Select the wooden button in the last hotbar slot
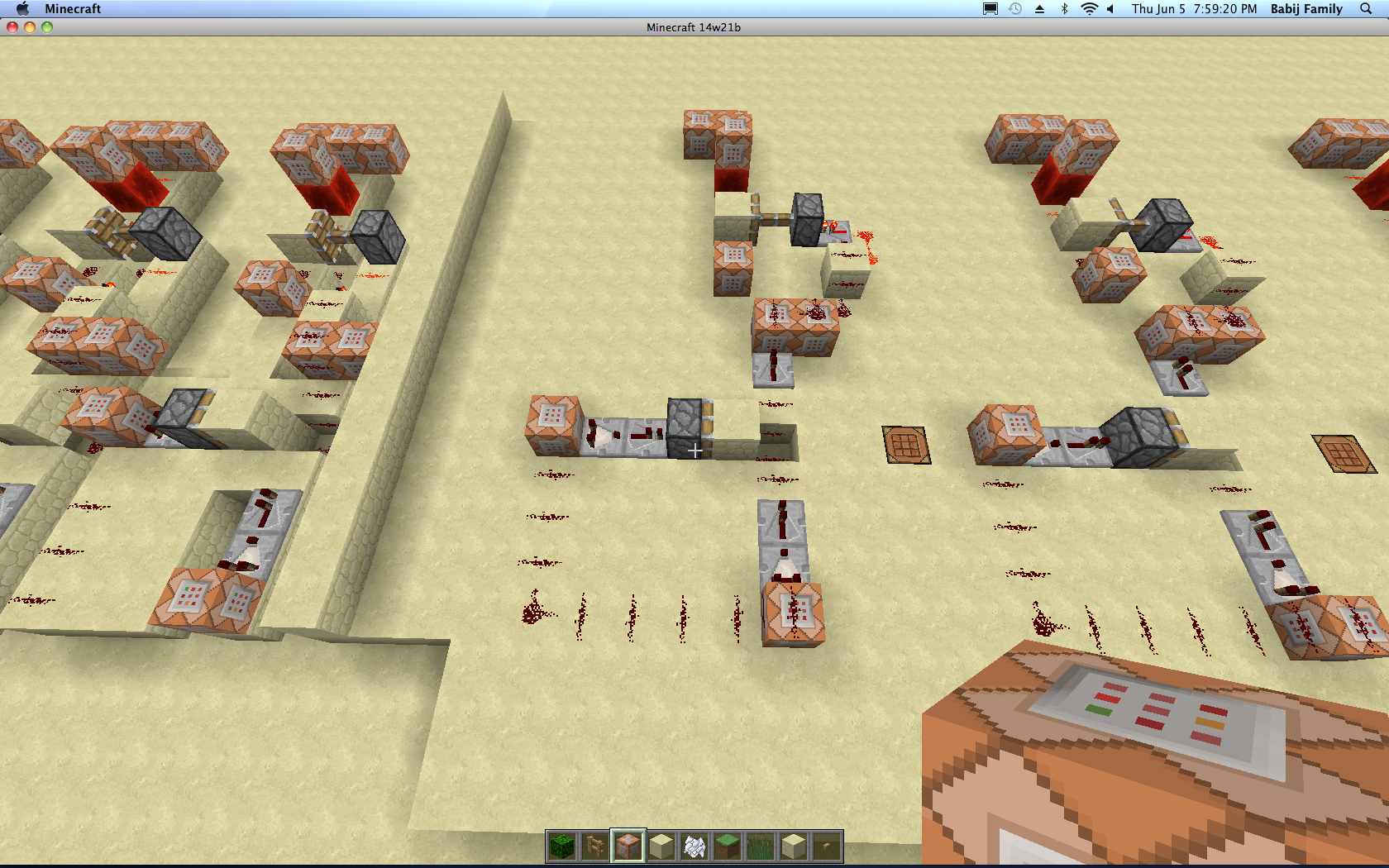1389x868 pixels. [827, 847]
